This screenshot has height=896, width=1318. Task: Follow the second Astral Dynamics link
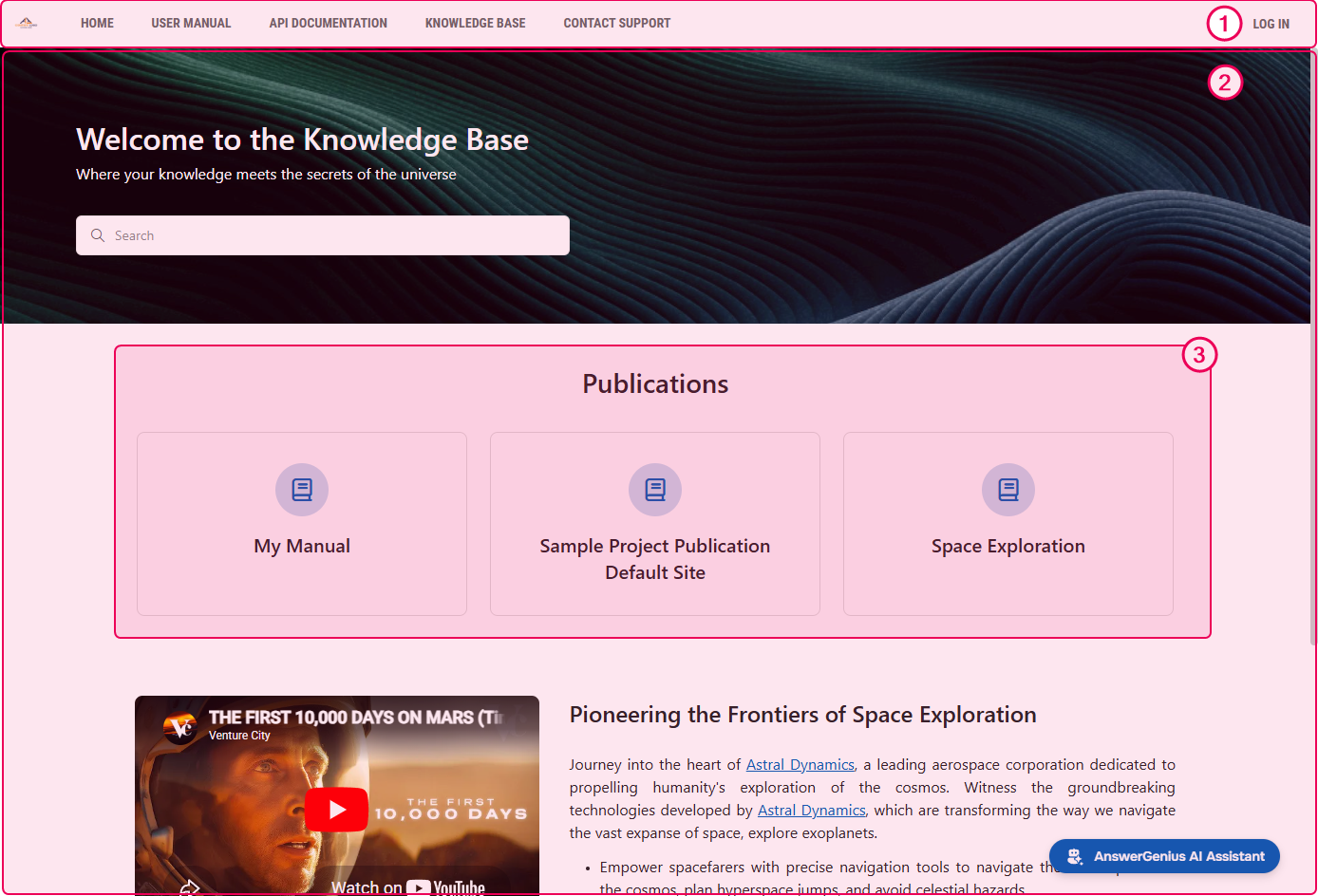pyautogui.click(x=812, y=811)
